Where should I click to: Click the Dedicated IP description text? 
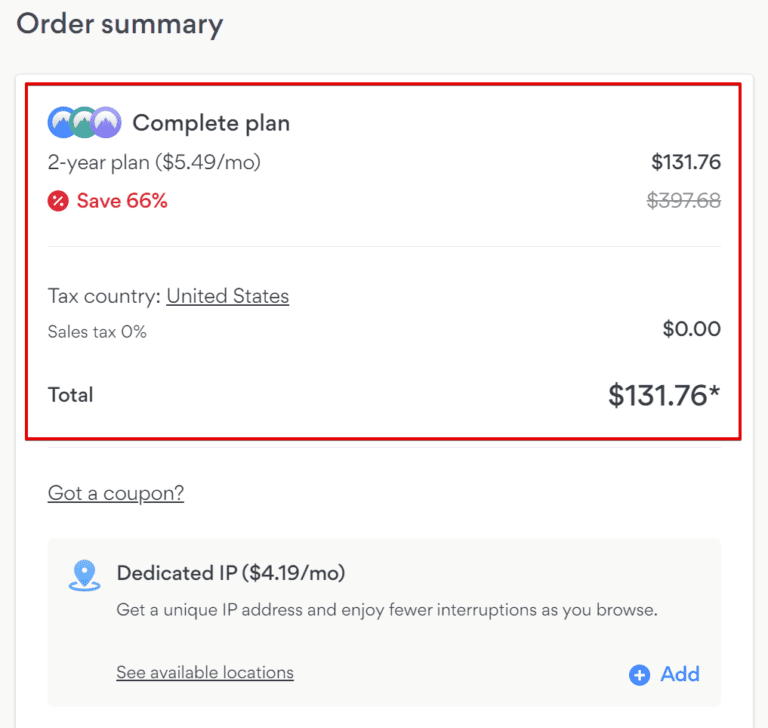386,609
